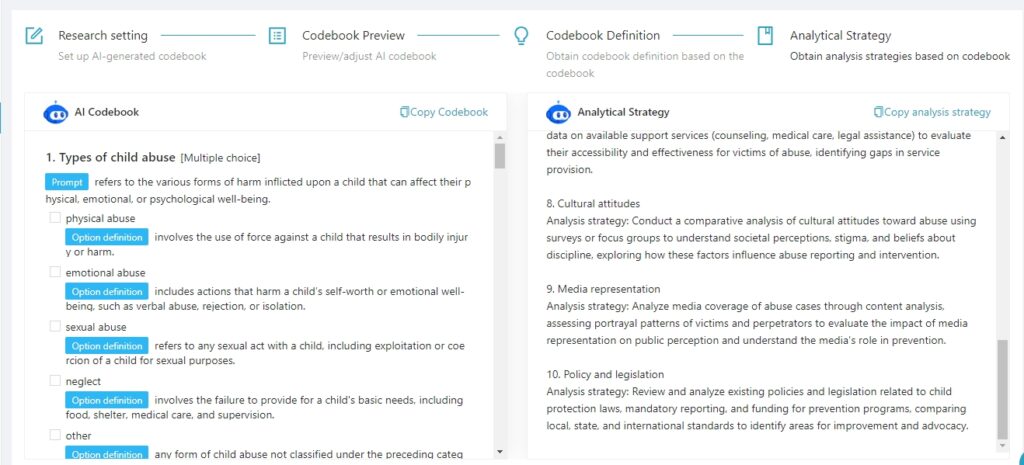Click the copy icon beside Copy analysis strategy
Screen dimensions: 1024x465
point(878,112)
